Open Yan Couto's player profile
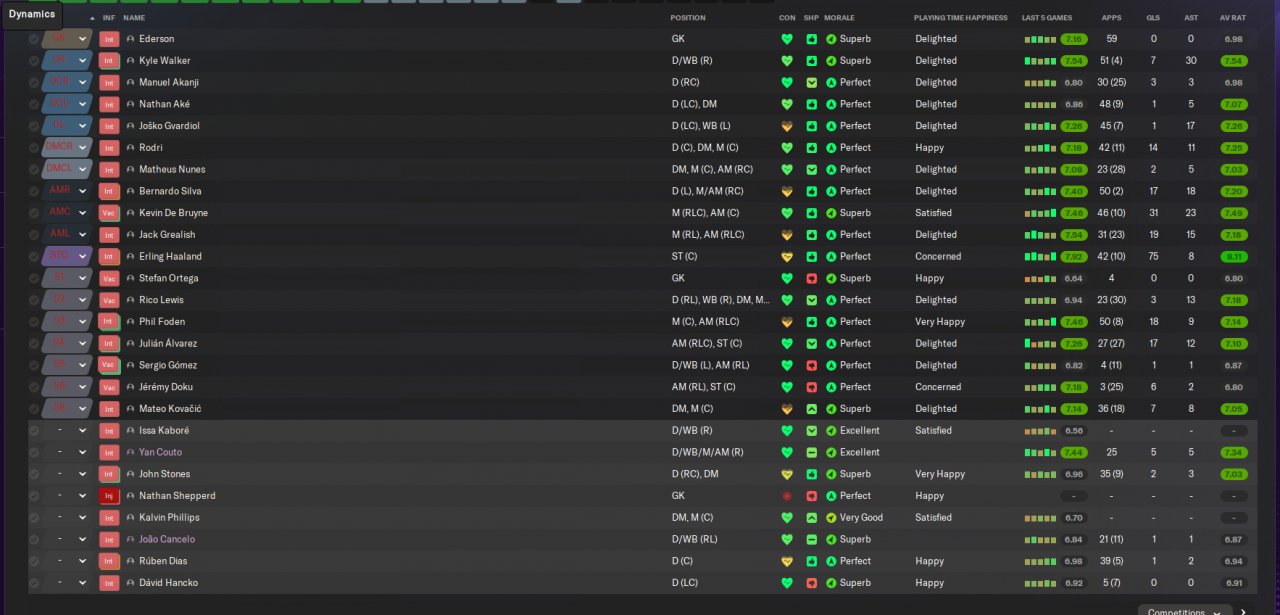The height and width of the screenshot is (615, 1280). pyautogui.click(x=160, y=452)
